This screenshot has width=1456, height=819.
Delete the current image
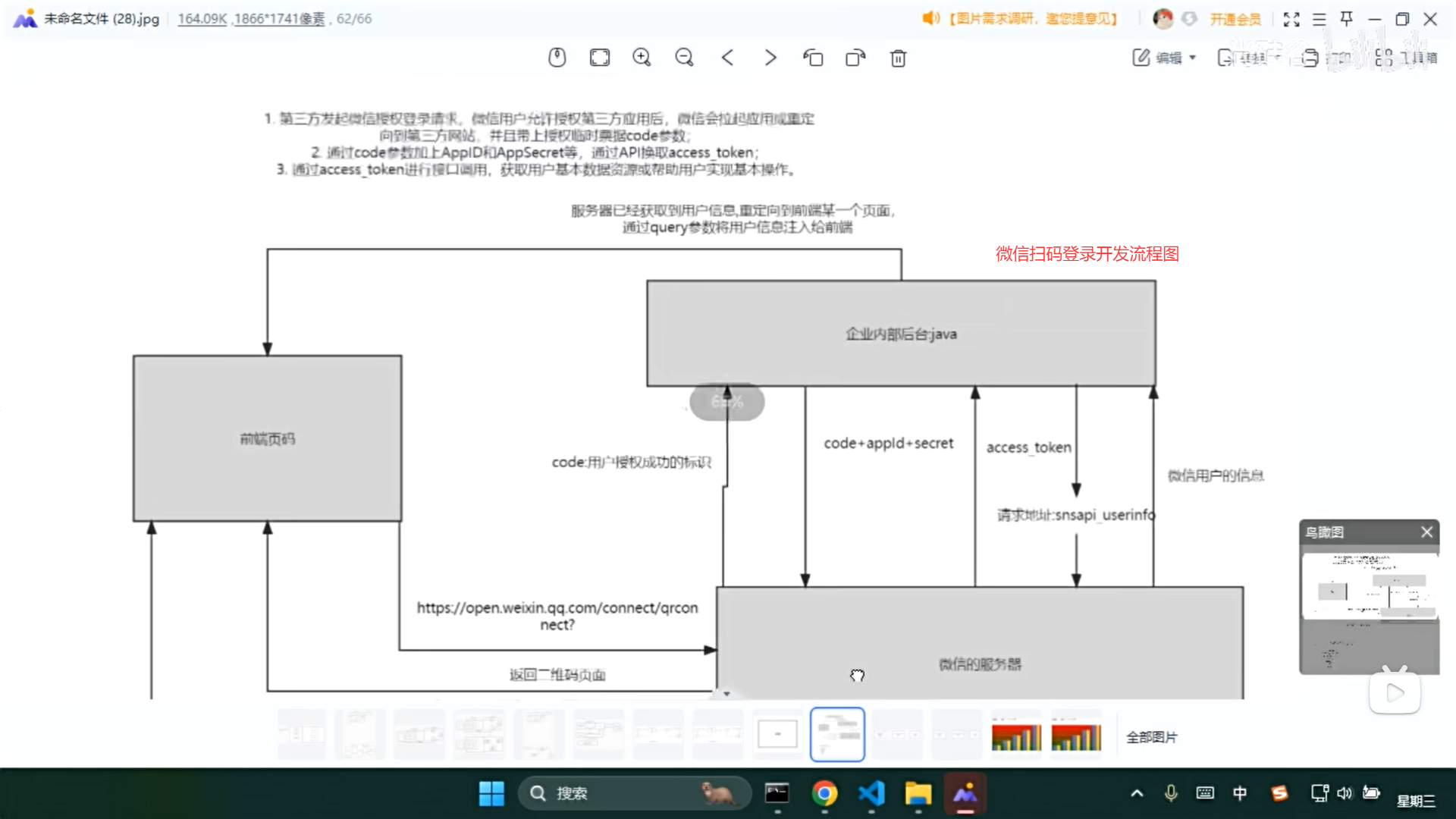pos(898,58)
